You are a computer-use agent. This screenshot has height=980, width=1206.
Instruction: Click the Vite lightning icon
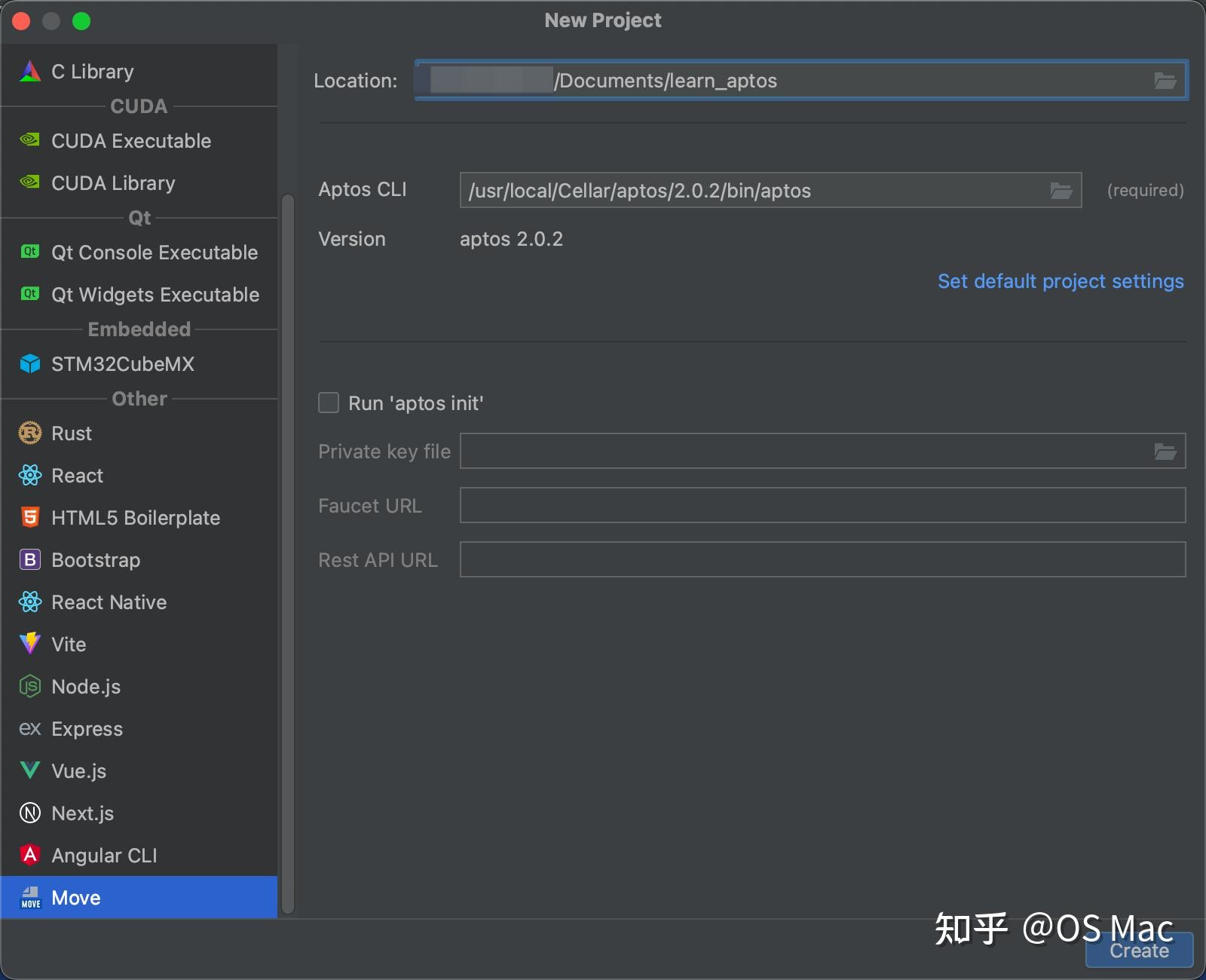pos(29,644)
